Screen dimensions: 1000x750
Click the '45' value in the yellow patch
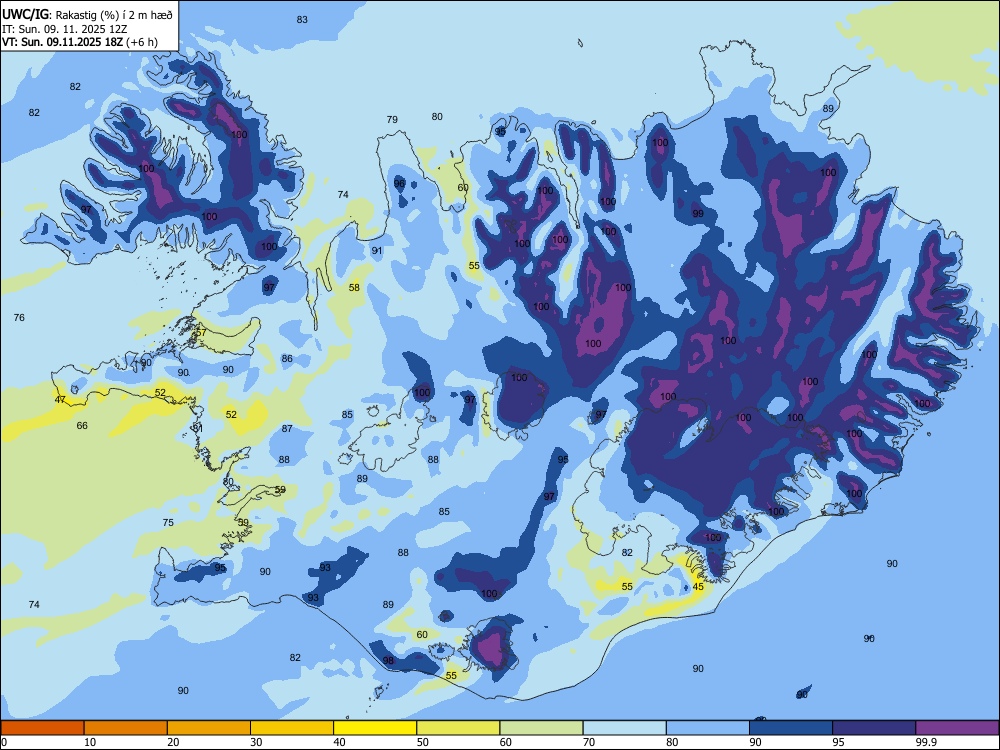[698, 587]
